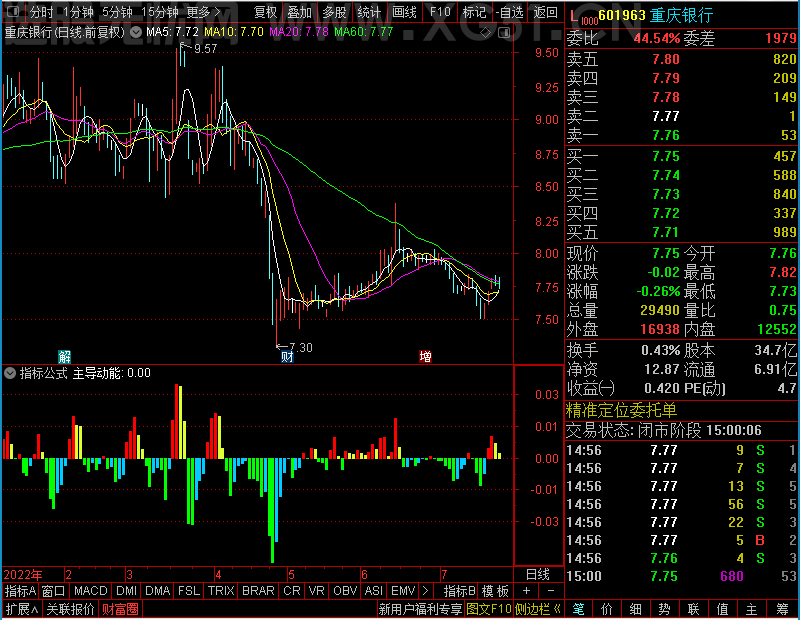Click the 买一 bid price 7.75
800x620 pixels.
[666, 156]
